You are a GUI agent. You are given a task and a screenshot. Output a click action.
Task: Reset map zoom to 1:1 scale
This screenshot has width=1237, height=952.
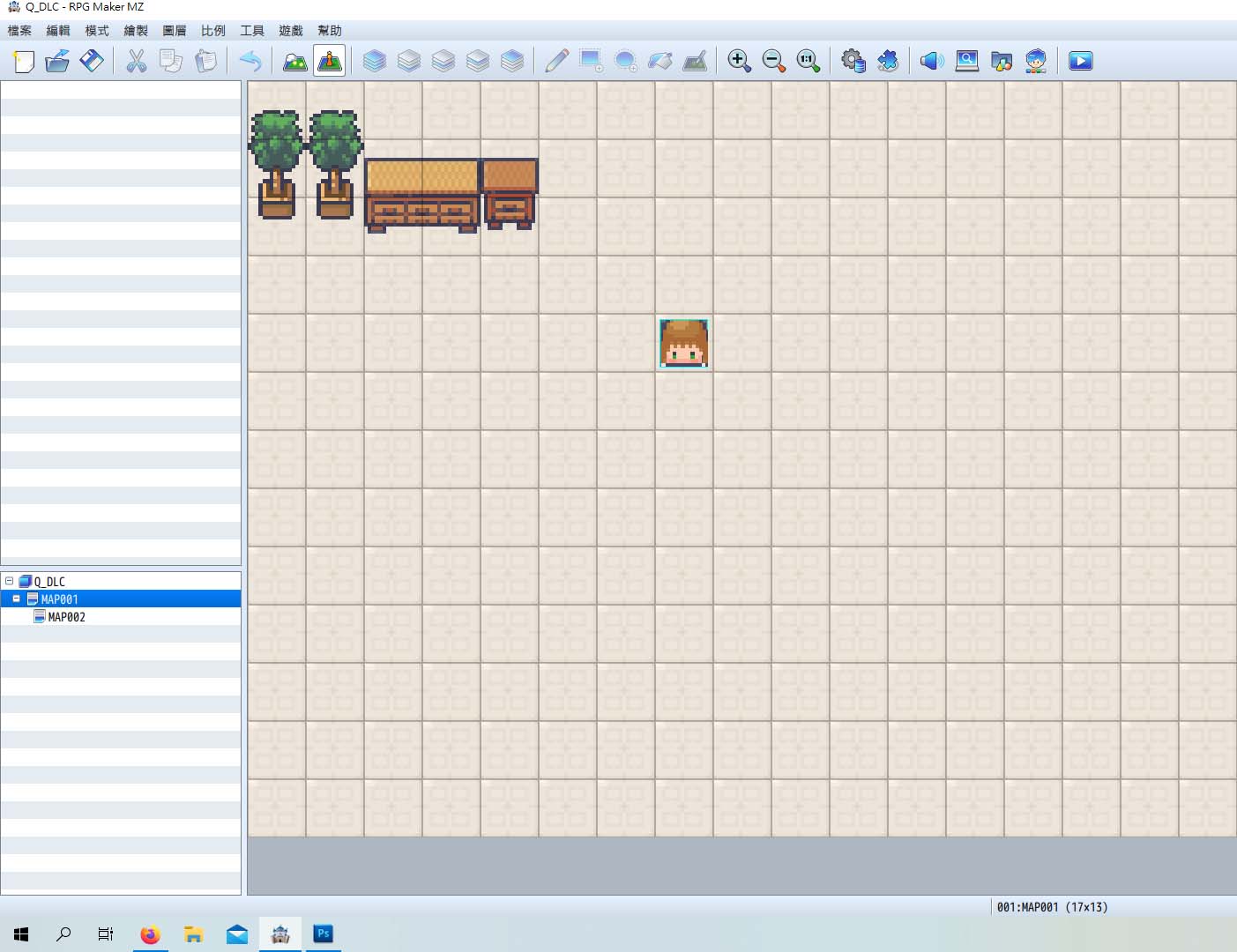(x=808, y=61)
